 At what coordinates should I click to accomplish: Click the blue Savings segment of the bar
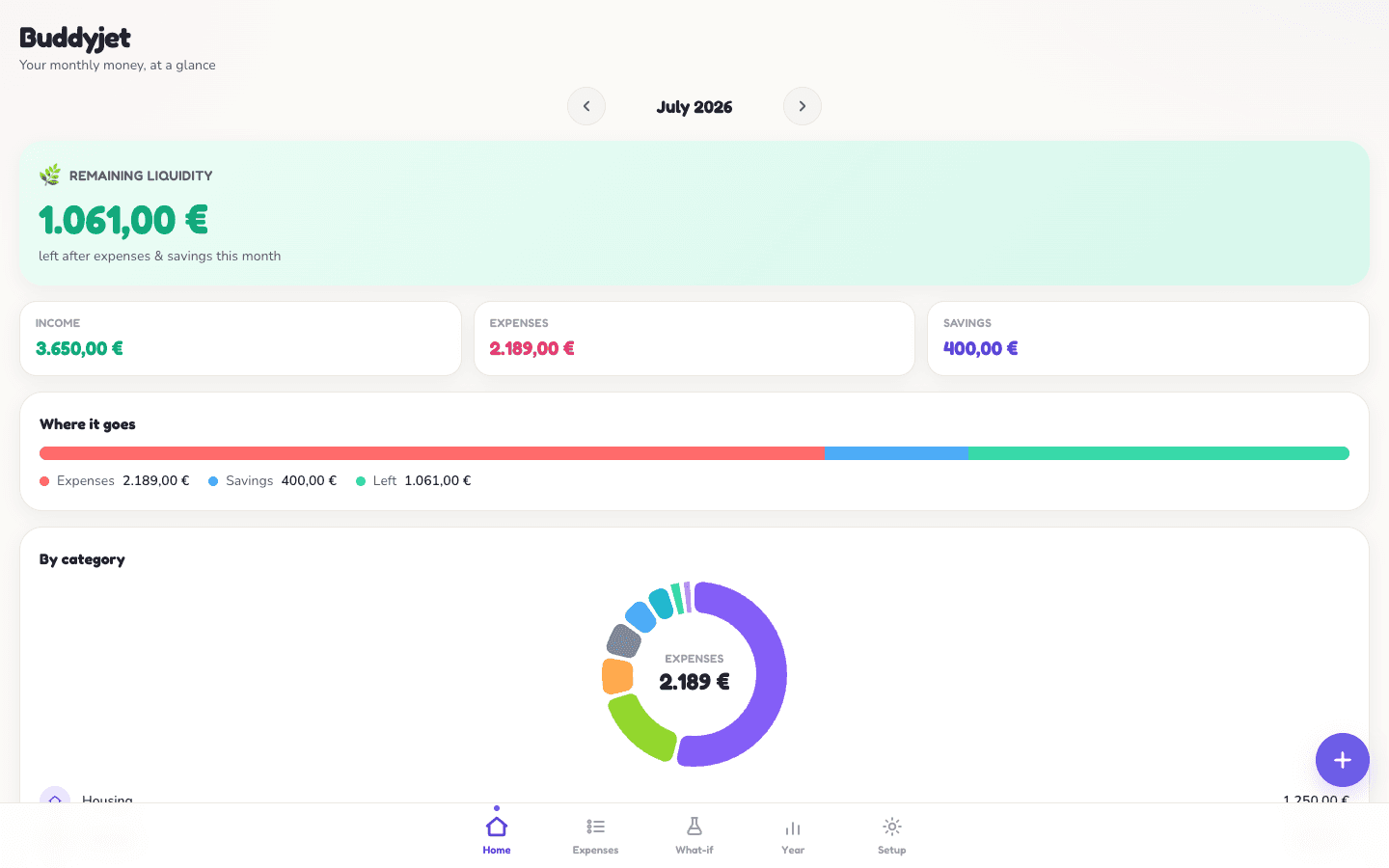pos(897,453)
